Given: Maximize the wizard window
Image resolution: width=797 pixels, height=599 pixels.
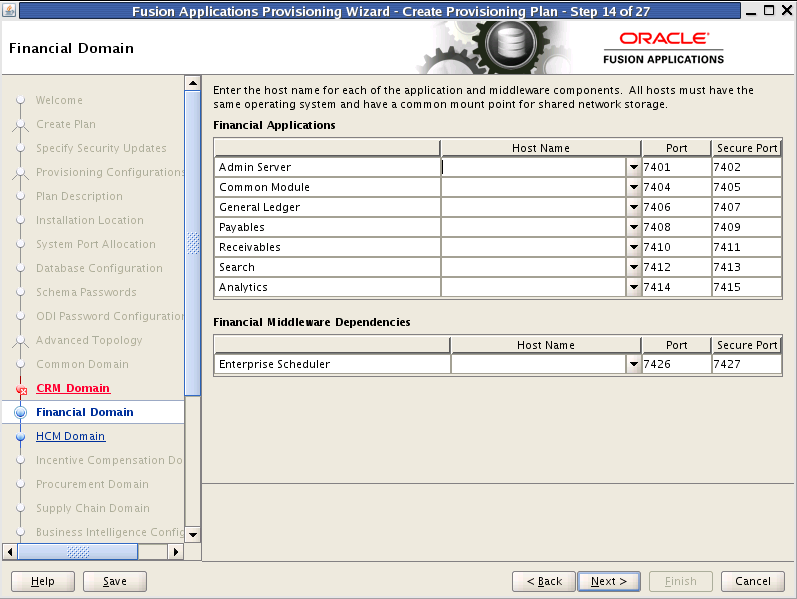Looking at the screenshot, I should pyautogui.click(x=769, y=10).
